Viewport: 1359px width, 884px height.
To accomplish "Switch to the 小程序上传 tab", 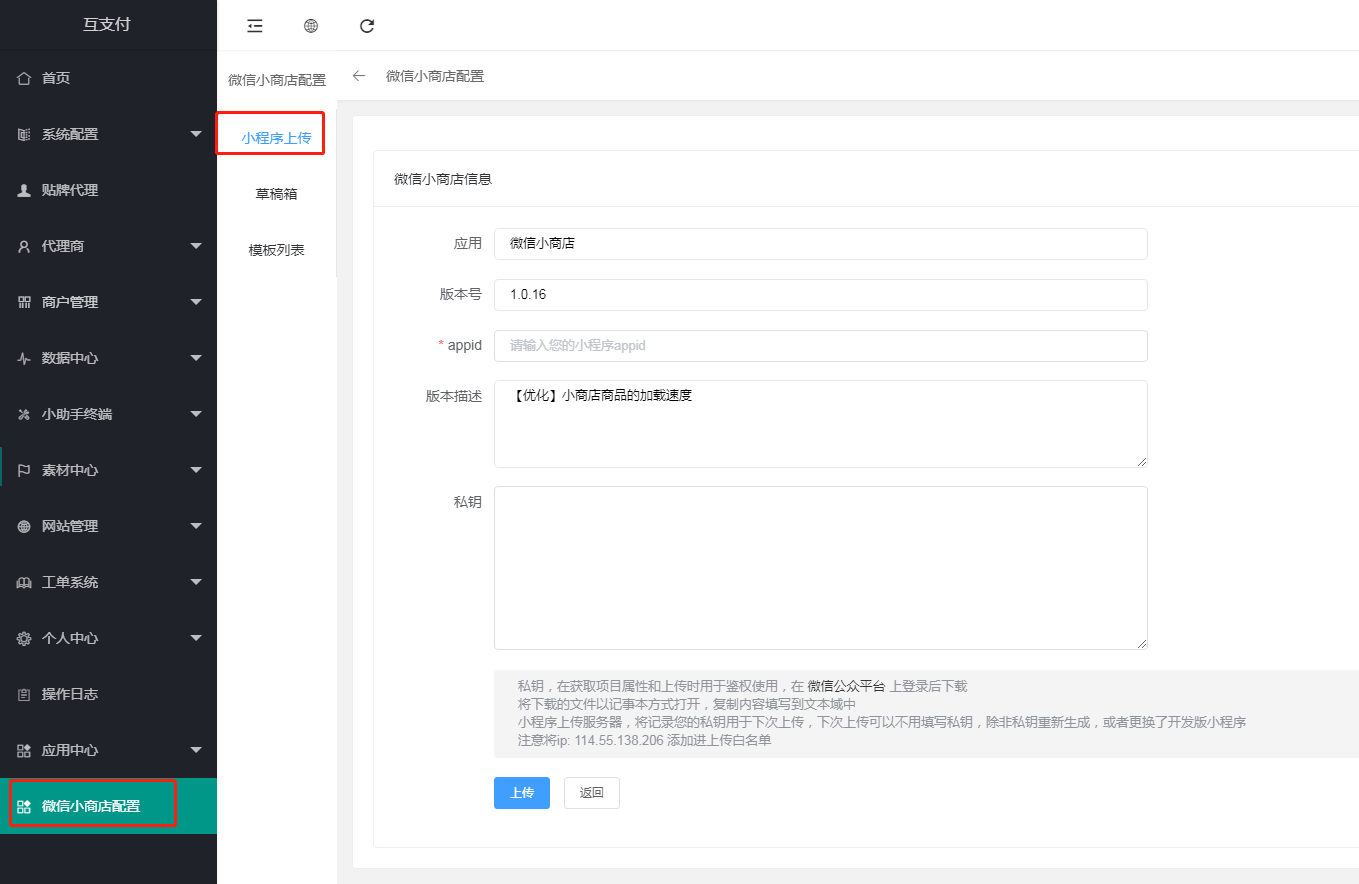I will coord(276,138).
